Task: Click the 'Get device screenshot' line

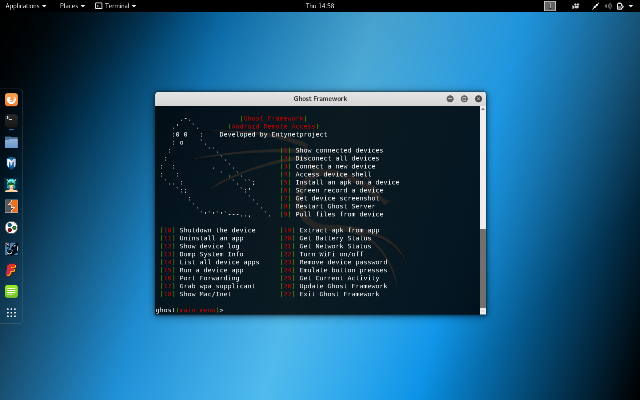Action: coord(330,198)
